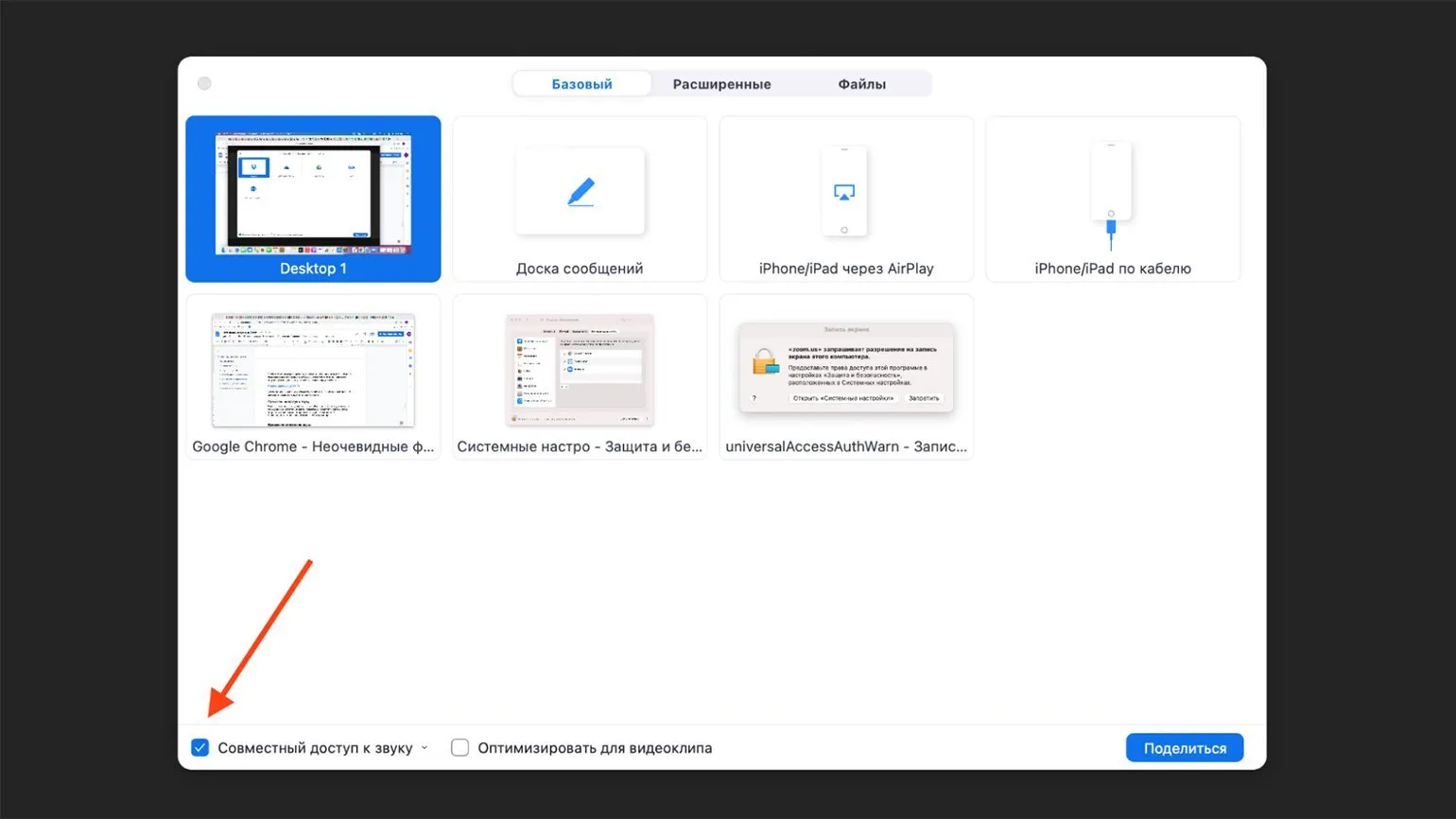Choose the Системные настройки window thumbnail
The image size is (1456, 819).
[580, 371]
